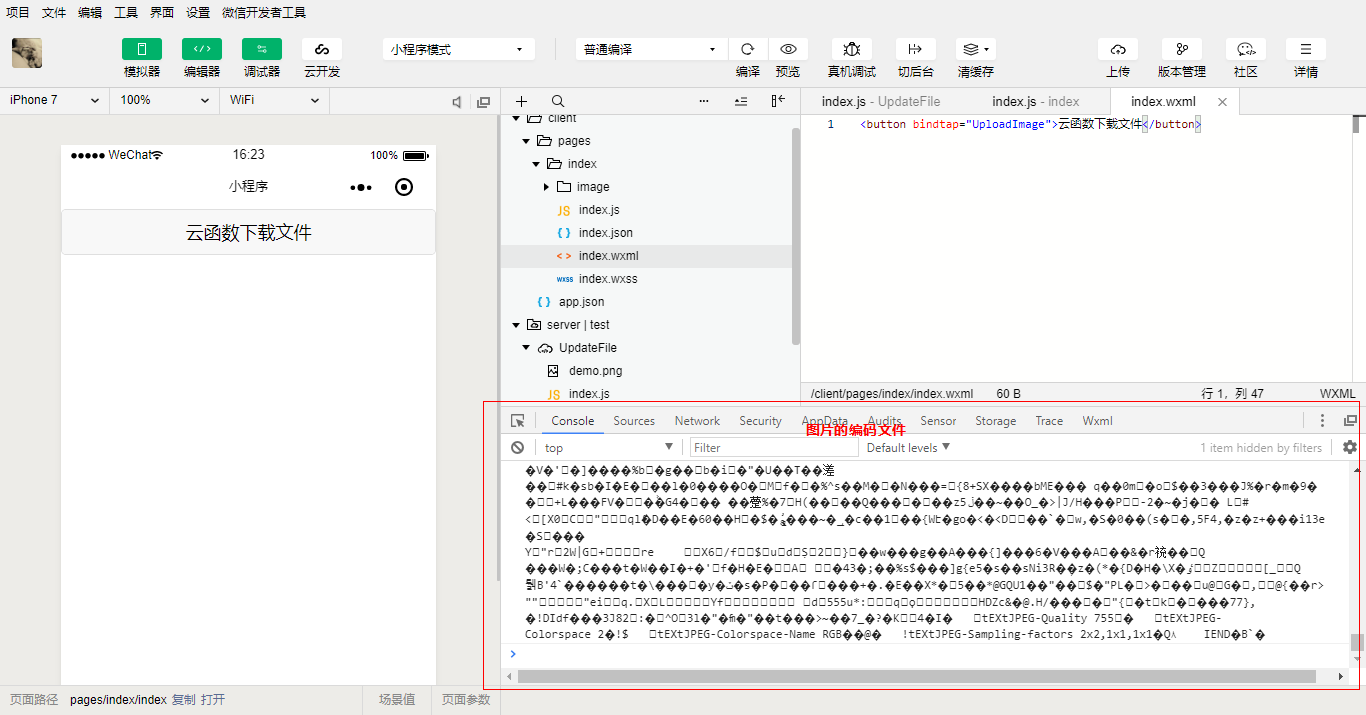Open index.wxss file in tree
This screenshot has width=1366, height=715.
pyautogui.click(x=607, y=279)
